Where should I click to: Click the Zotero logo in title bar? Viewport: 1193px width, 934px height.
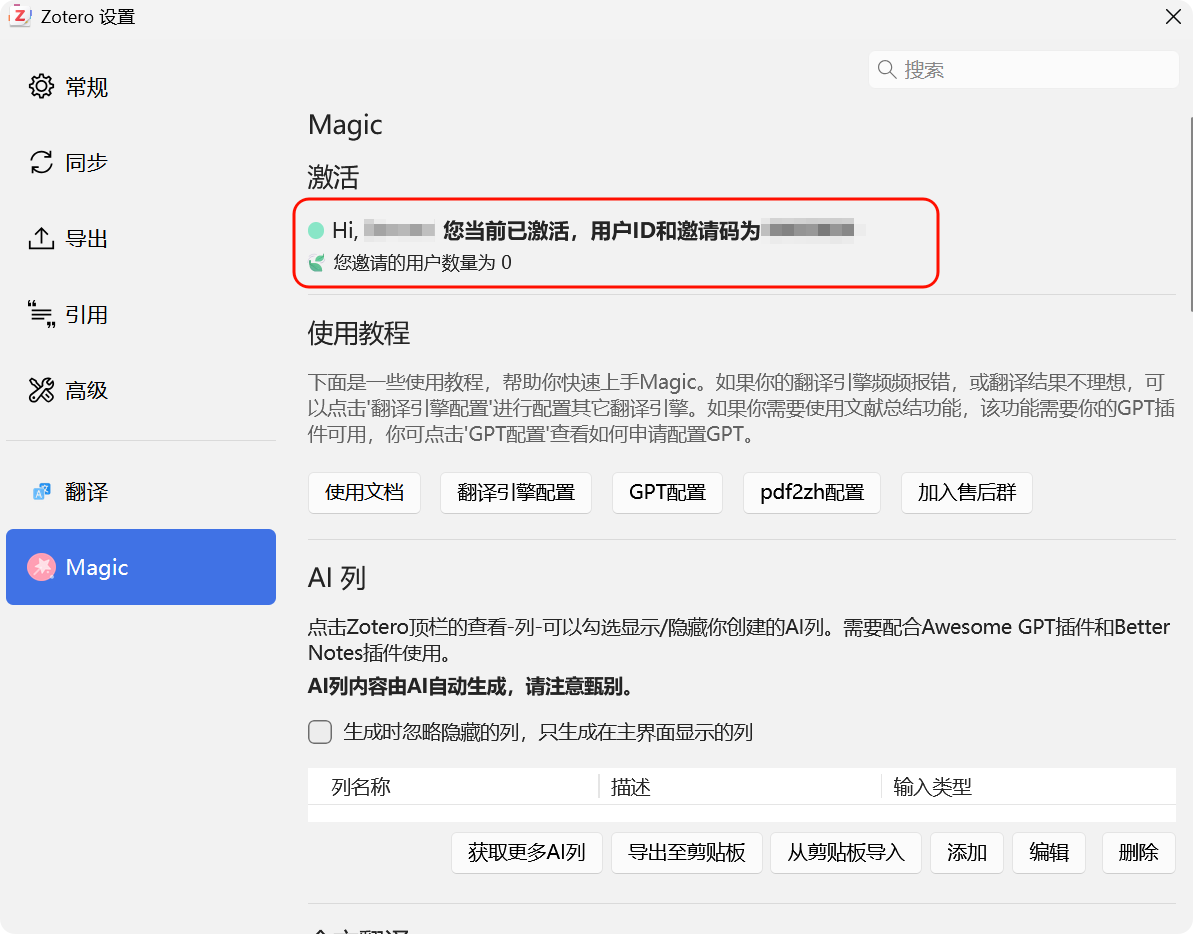20,16
